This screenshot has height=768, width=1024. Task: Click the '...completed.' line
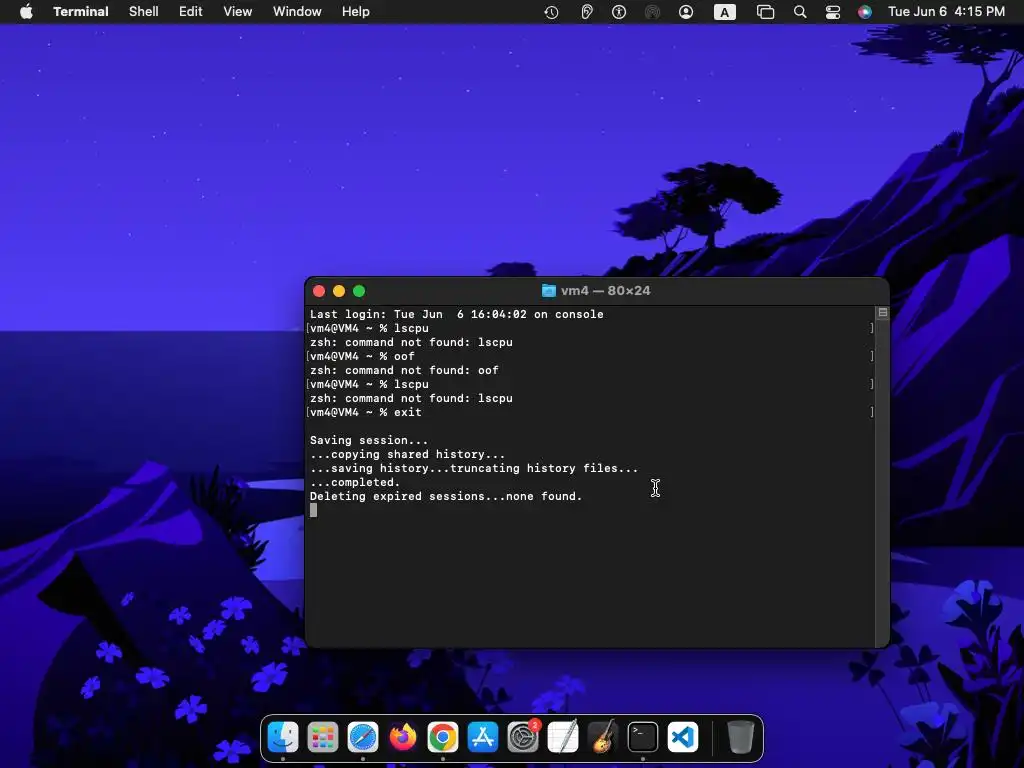(x=355, y=483)
